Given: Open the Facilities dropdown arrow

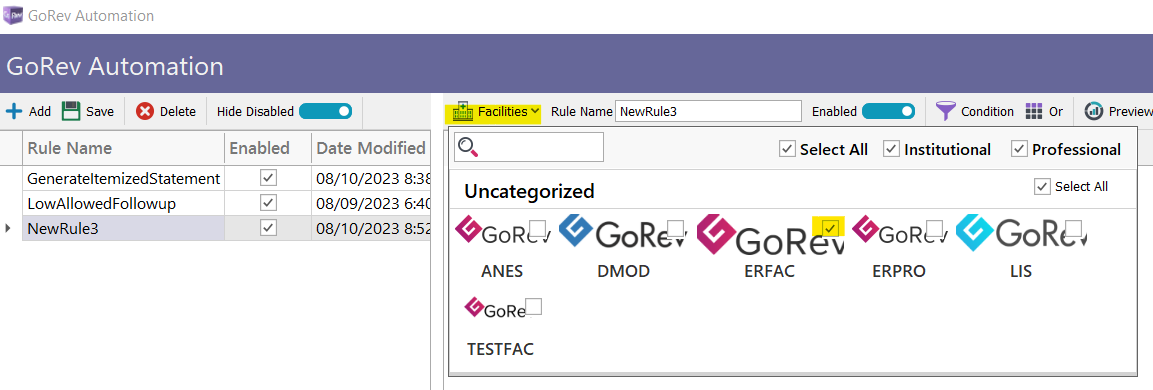Looking at the screenshot, I should [535, 112].
